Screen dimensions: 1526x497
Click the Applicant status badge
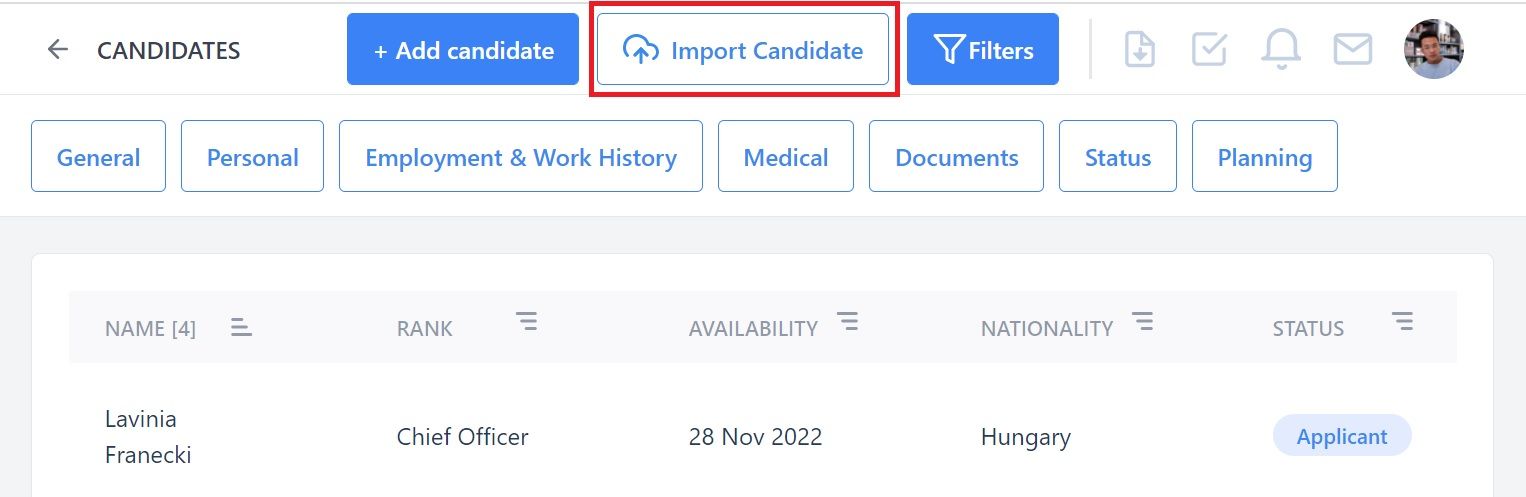pyautogui.click(x=1342, y=436)
